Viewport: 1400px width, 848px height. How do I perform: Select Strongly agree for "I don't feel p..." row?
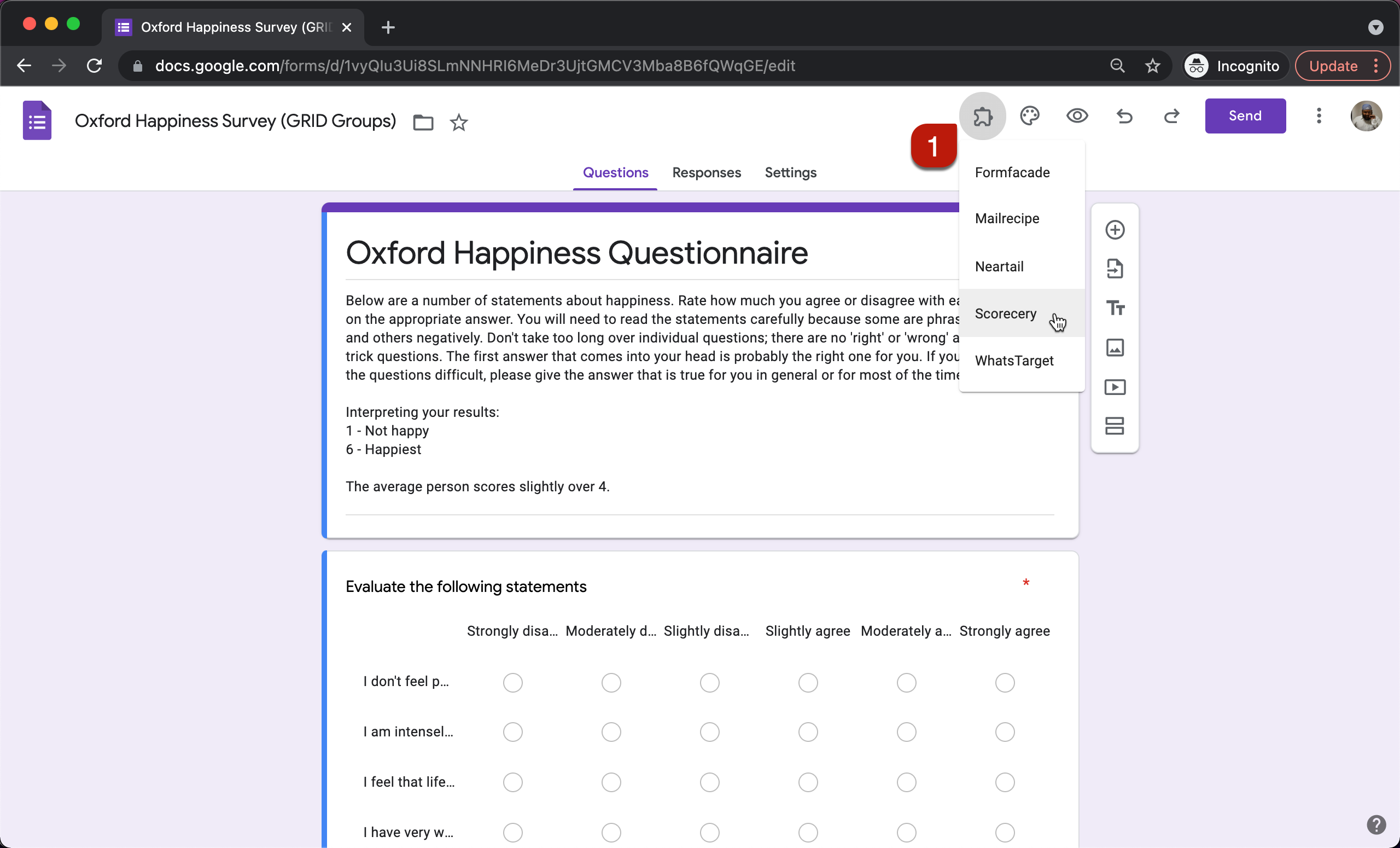coord(1005,682)
